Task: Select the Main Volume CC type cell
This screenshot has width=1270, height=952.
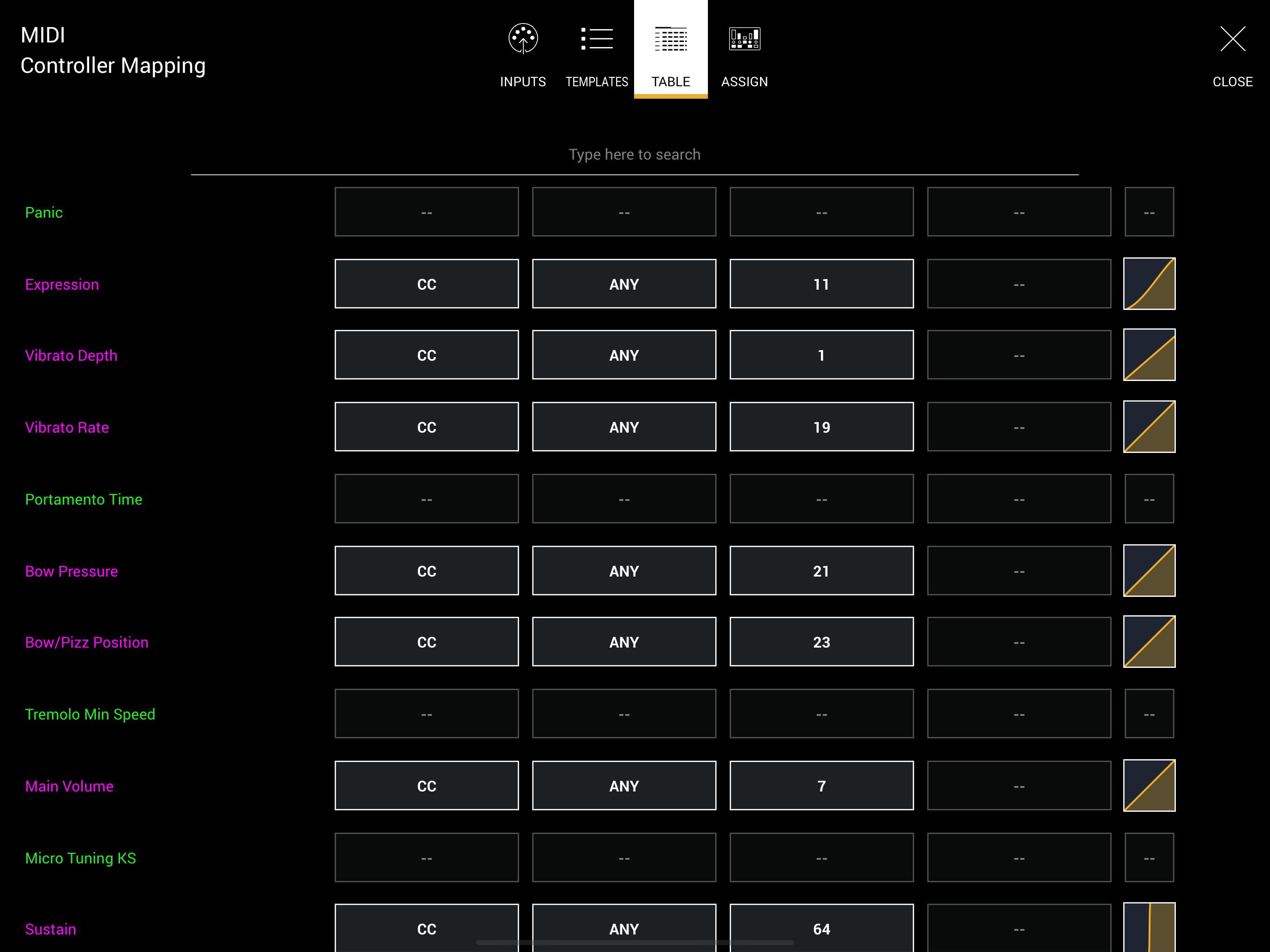Action: point(426,785)
